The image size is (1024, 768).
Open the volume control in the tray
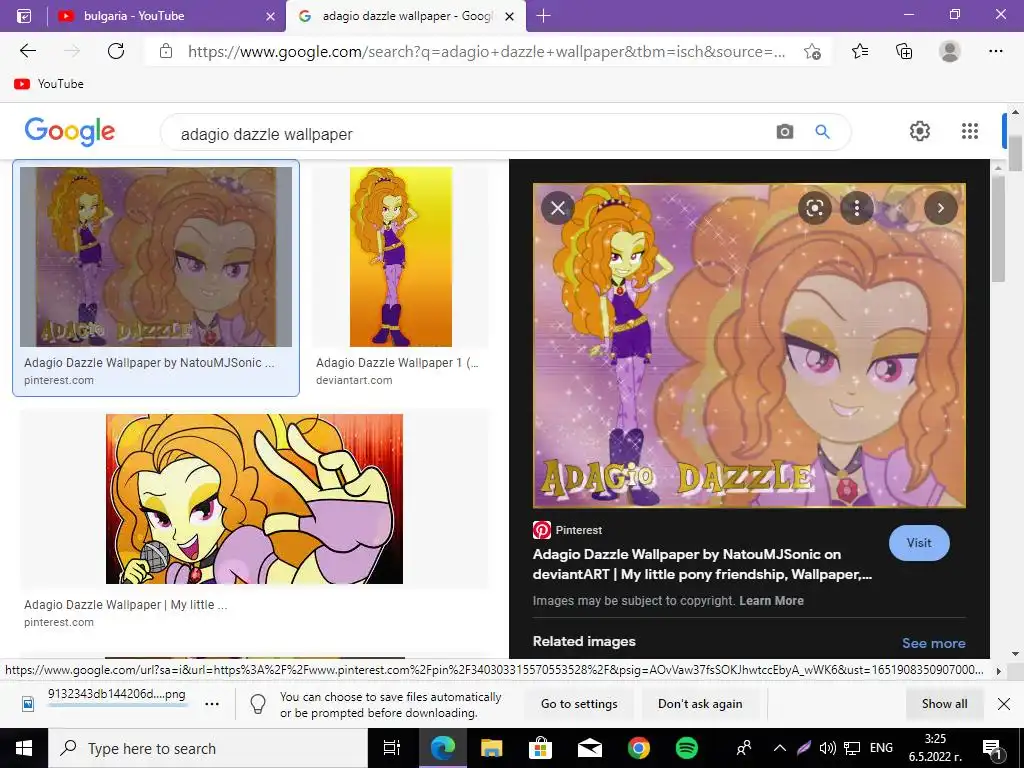click(x=827, y=748)
